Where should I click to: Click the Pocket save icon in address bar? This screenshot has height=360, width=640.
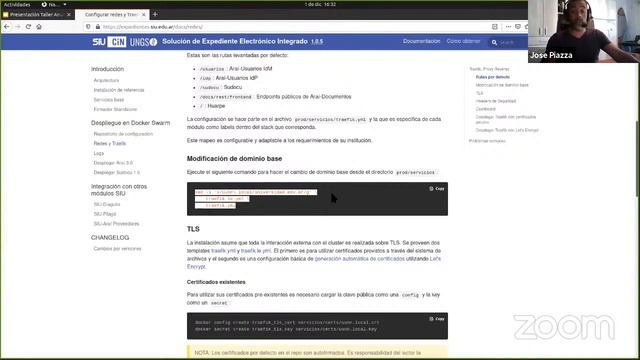tap(518, 27)
